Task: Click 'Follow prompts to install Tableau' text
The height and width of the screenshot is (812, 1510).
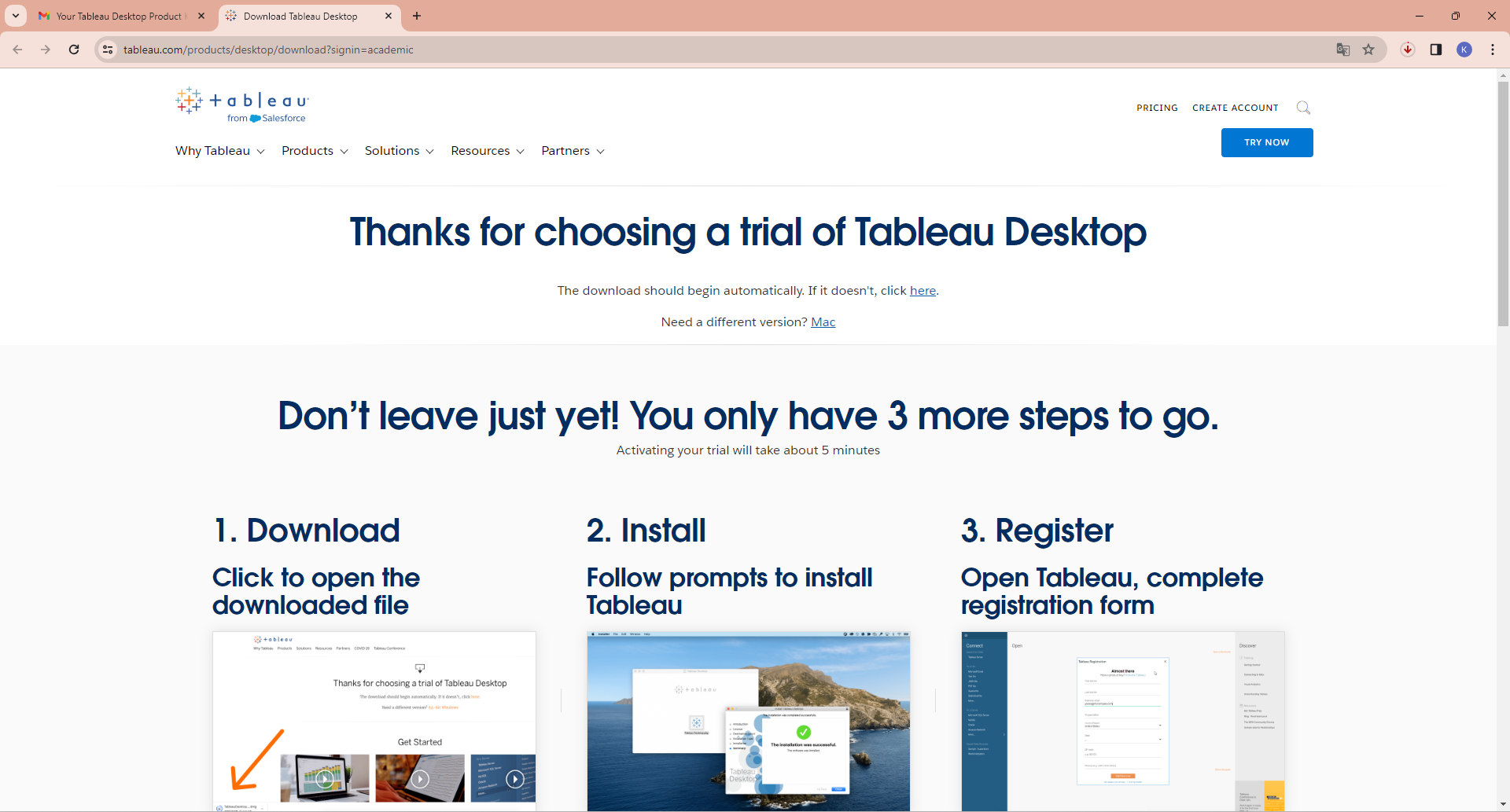Action: [729, 591]
